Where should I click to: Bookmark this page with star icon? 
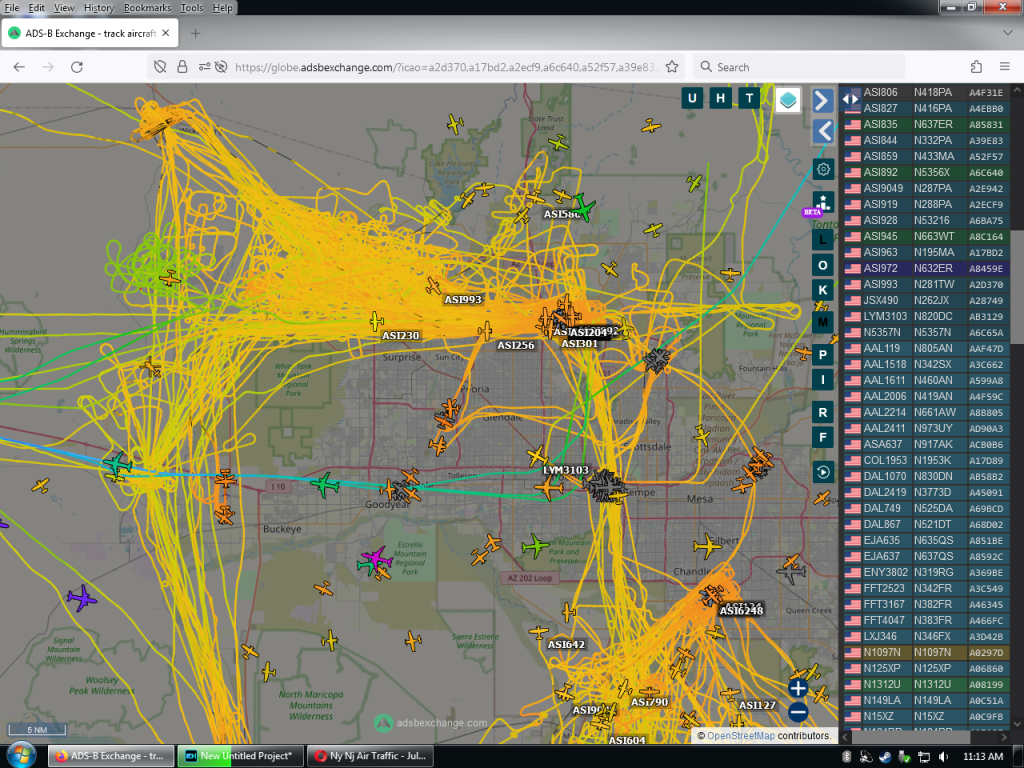point(671,67)
